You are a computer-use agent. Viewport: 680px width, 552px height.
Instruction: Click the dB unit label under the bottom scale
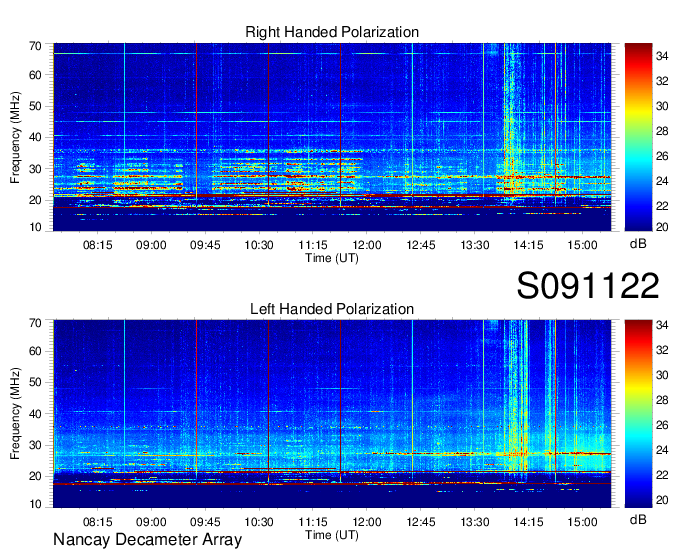coord(638,519)
